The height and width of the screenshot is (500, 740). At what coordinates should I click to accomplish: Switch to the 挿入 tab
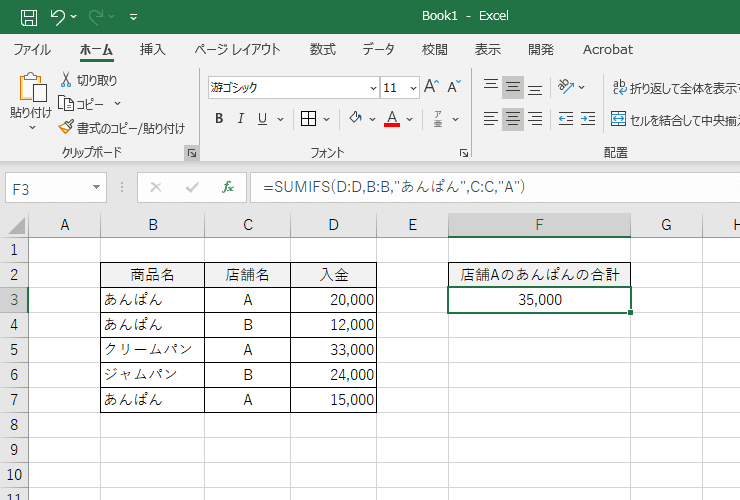152,50
